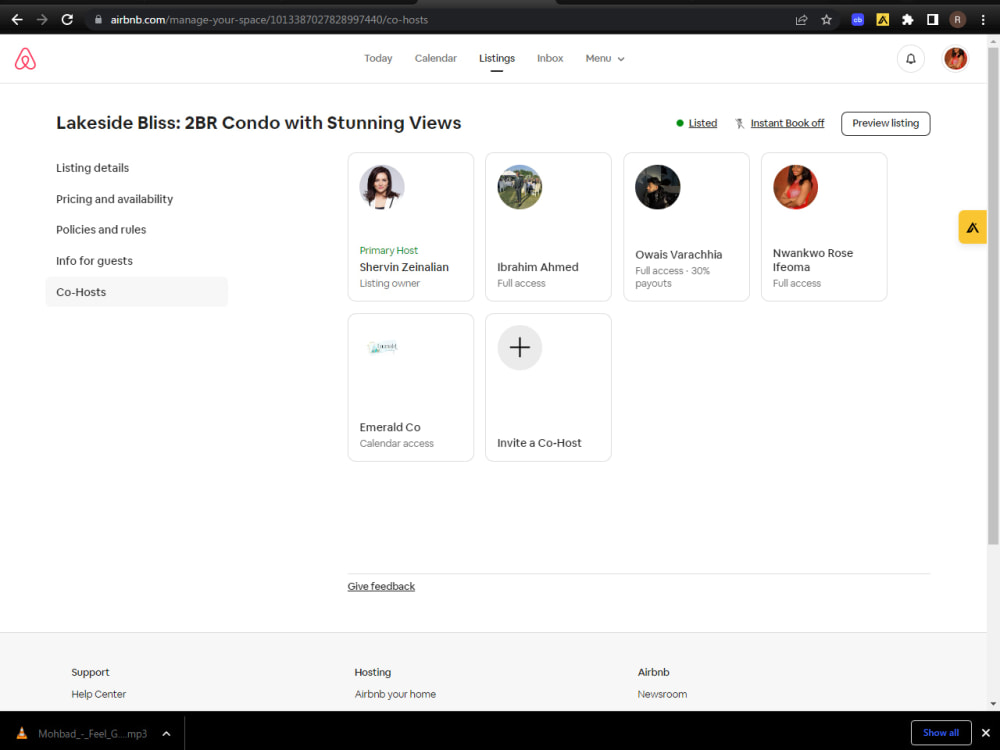Screen dimensions: 1000x750
Task: Open Help Center footer link
Action: coord(98,694)
